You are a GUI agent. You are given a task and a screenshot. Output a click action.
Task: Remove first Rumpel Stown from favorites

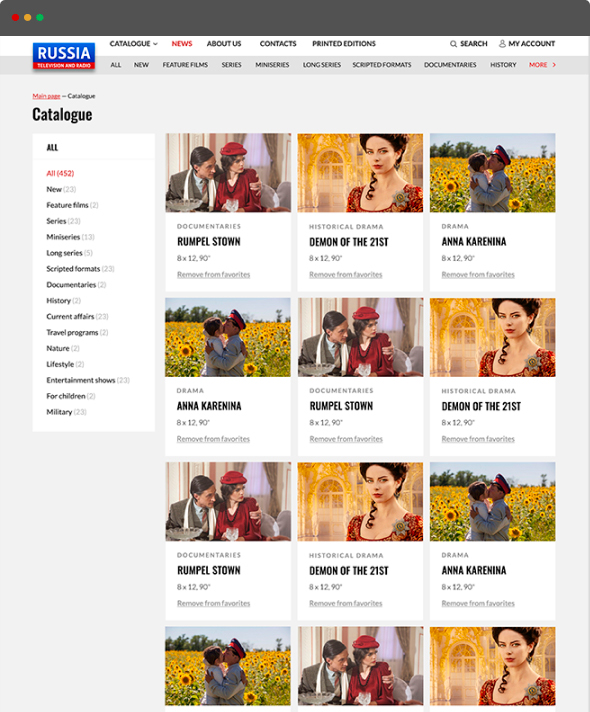coord(213,274)
